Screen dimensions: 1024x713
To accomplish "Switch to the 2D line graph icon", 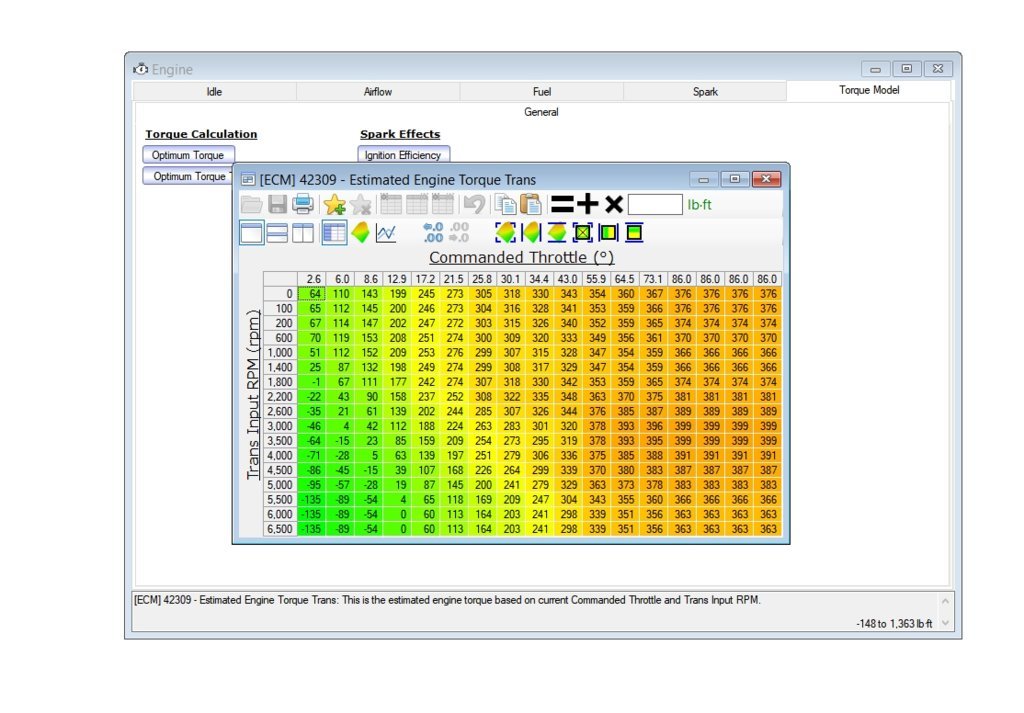I will (x=386, y=233).
